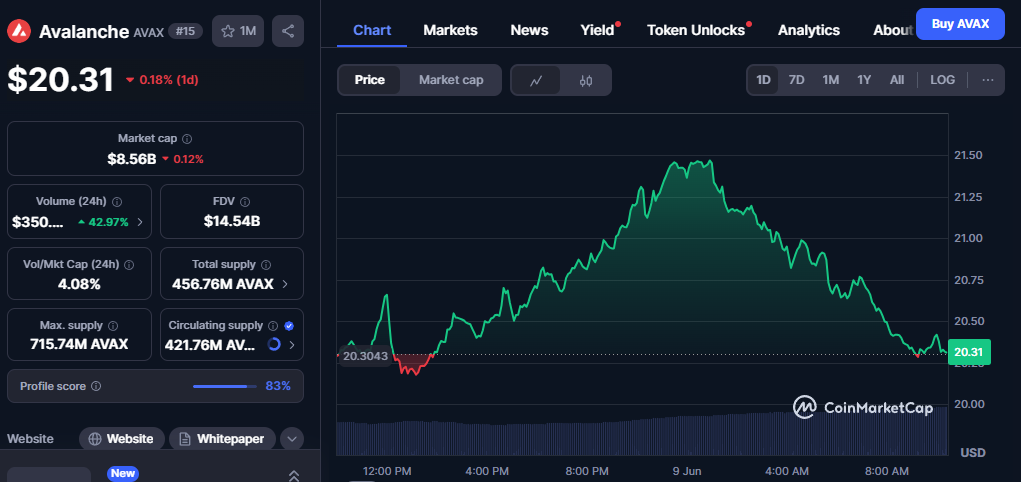Open the Chart tab
This screenshot has height=482, width=1021.
pyautogui.click(x=372, y=31)
